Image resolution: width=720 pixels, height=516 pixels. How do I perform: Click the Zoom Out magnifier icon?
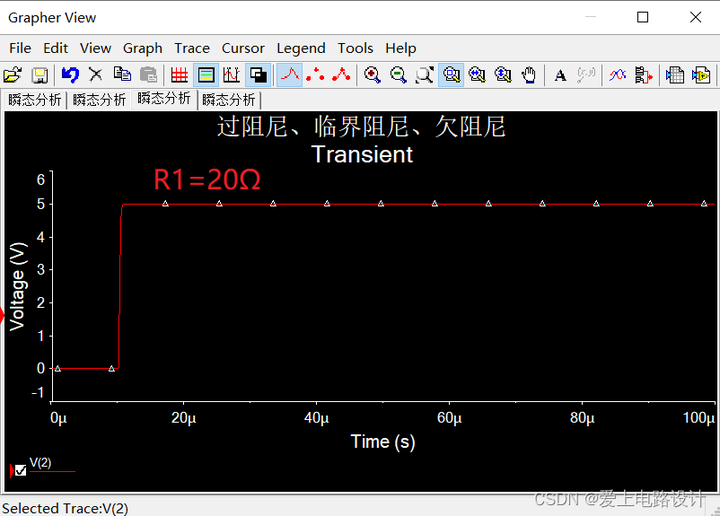398,75
